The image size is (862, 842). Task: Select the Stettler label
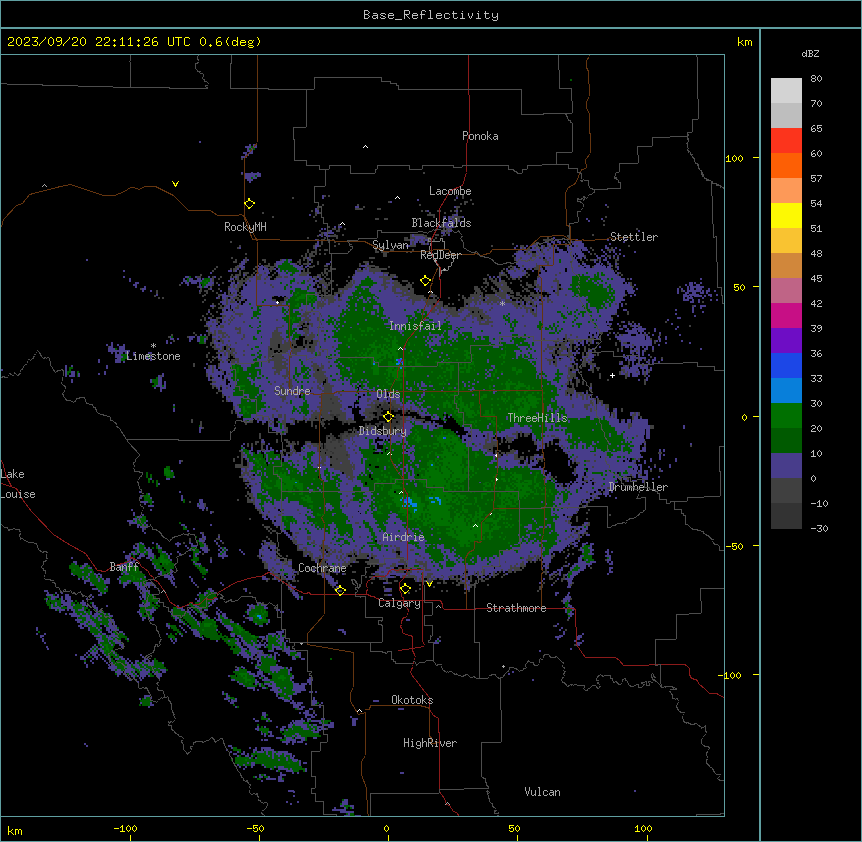[x=633, y=237]
